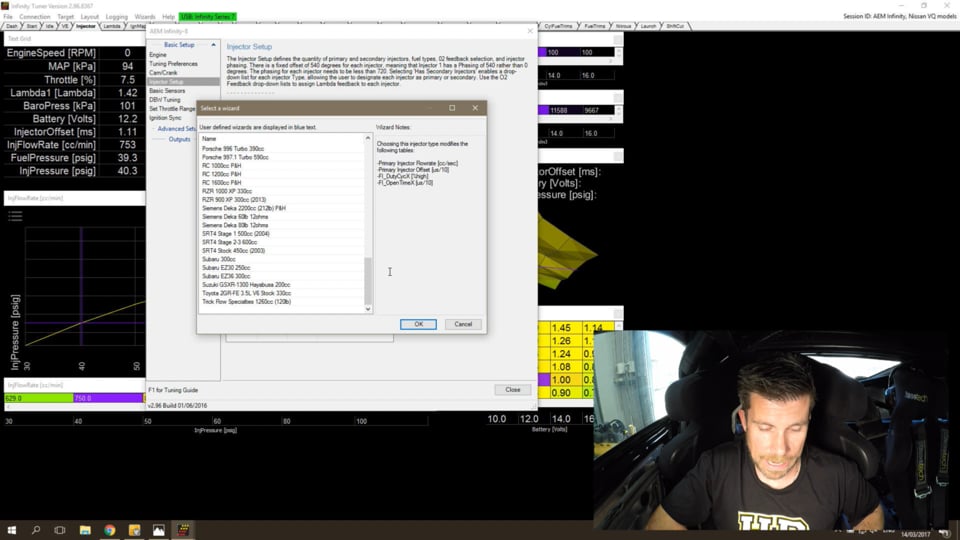960x540 pixels.
Task: Click the graph menu lines icon above InjPressure chart
Action: pos(15,216)
